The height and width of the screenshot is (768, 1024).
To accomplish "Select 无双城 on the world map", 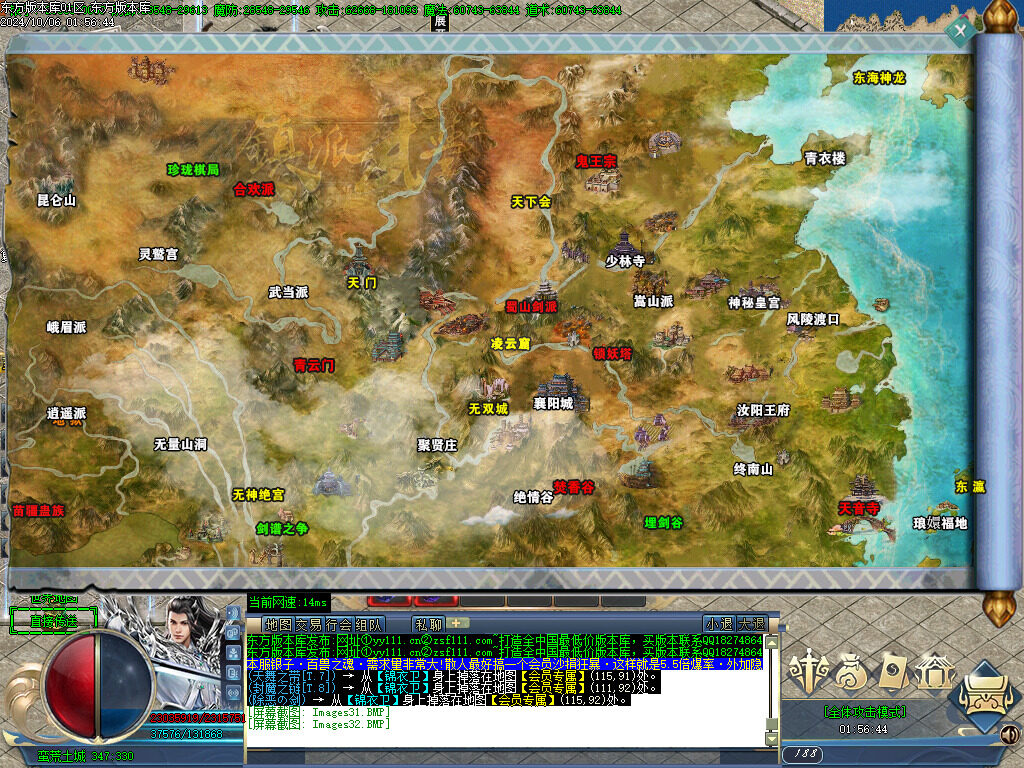I will coord(488,409).
